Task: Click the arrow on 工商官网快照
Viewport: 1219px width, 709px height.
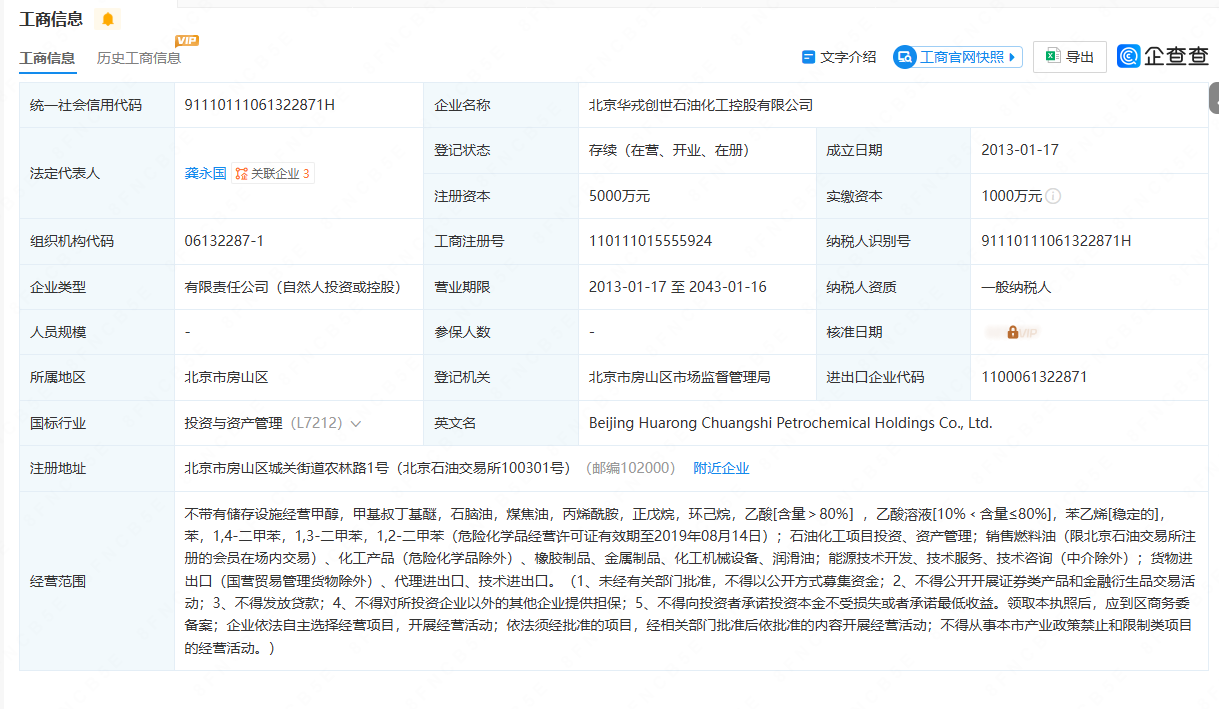Action: pos(1012,57)
